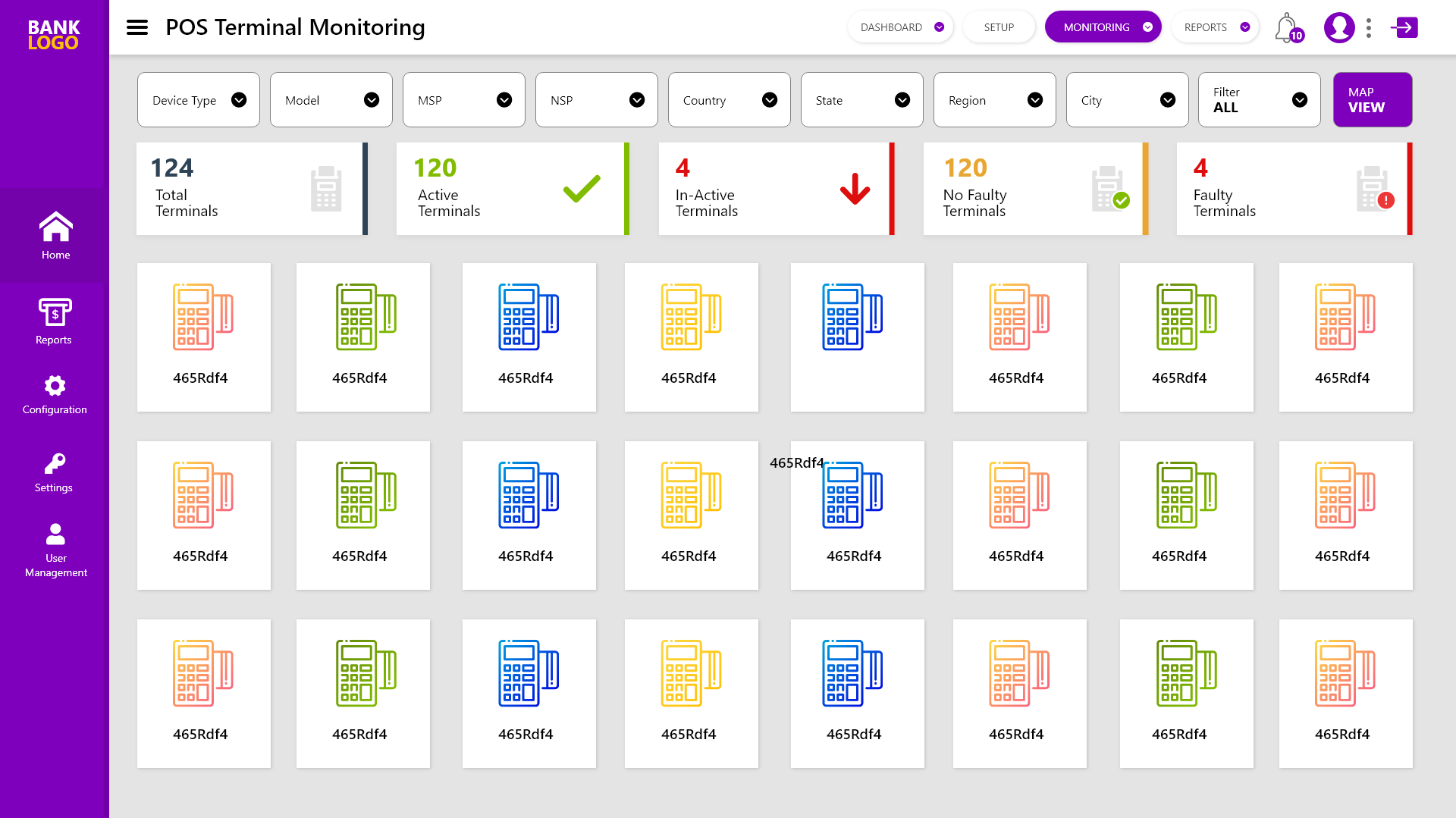Open Configuration gear in sidebar
This screenshot has width=1456, height=818.
[55, 395]
